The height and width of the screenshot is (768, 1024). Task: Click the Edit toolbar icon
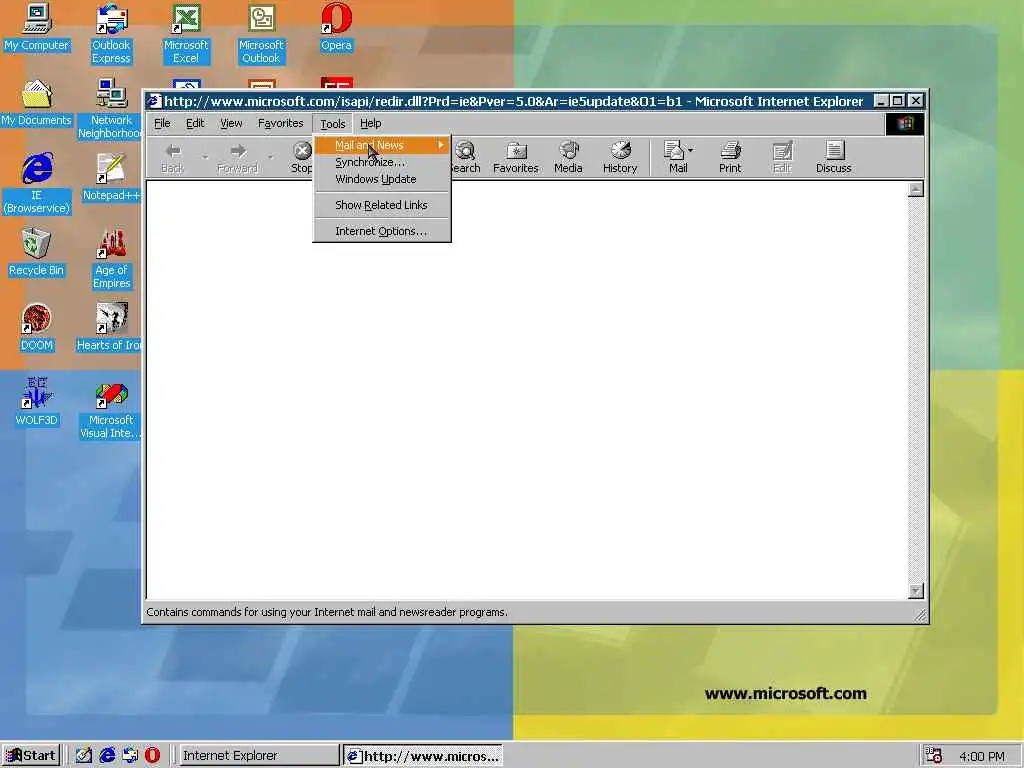click(x=782, y=157)
